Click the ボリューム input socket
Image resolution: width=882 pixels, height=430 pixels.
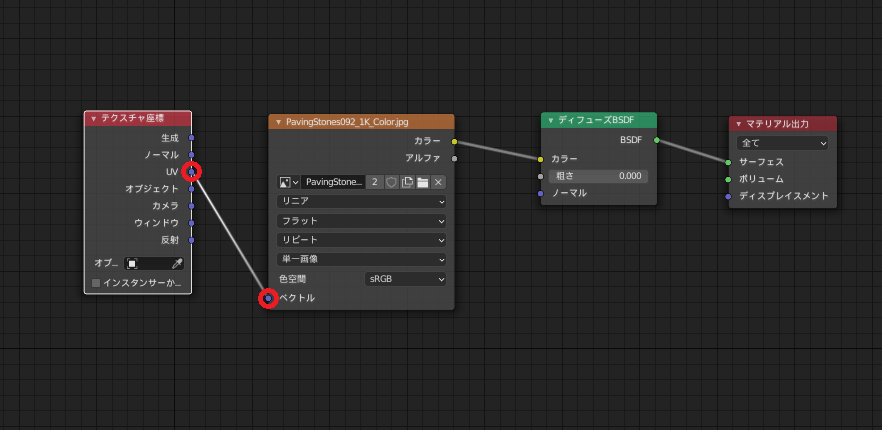click(x=728, y=180)
